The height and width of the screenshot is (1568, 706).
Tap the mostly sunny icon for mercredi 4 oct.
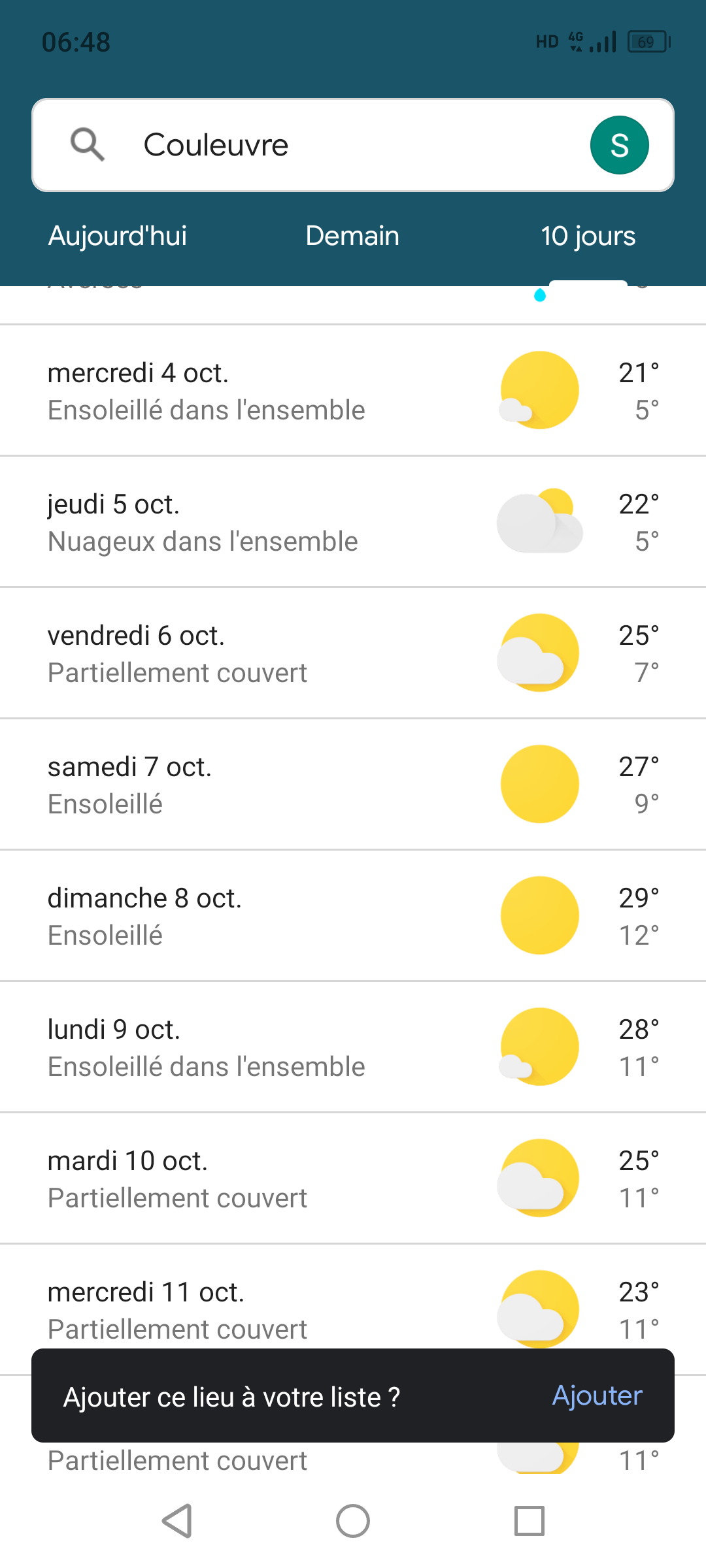tap(540, 390)
